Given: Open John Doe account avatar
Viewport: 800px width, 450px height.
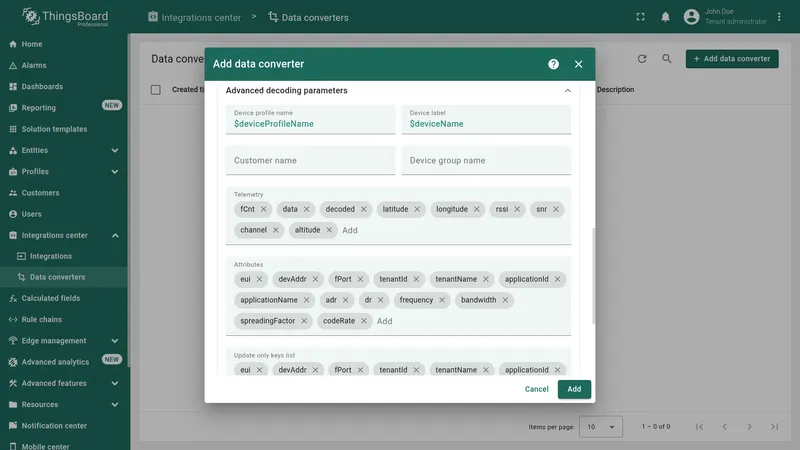Looking at the screenshot, I should (x=691, y=17).
